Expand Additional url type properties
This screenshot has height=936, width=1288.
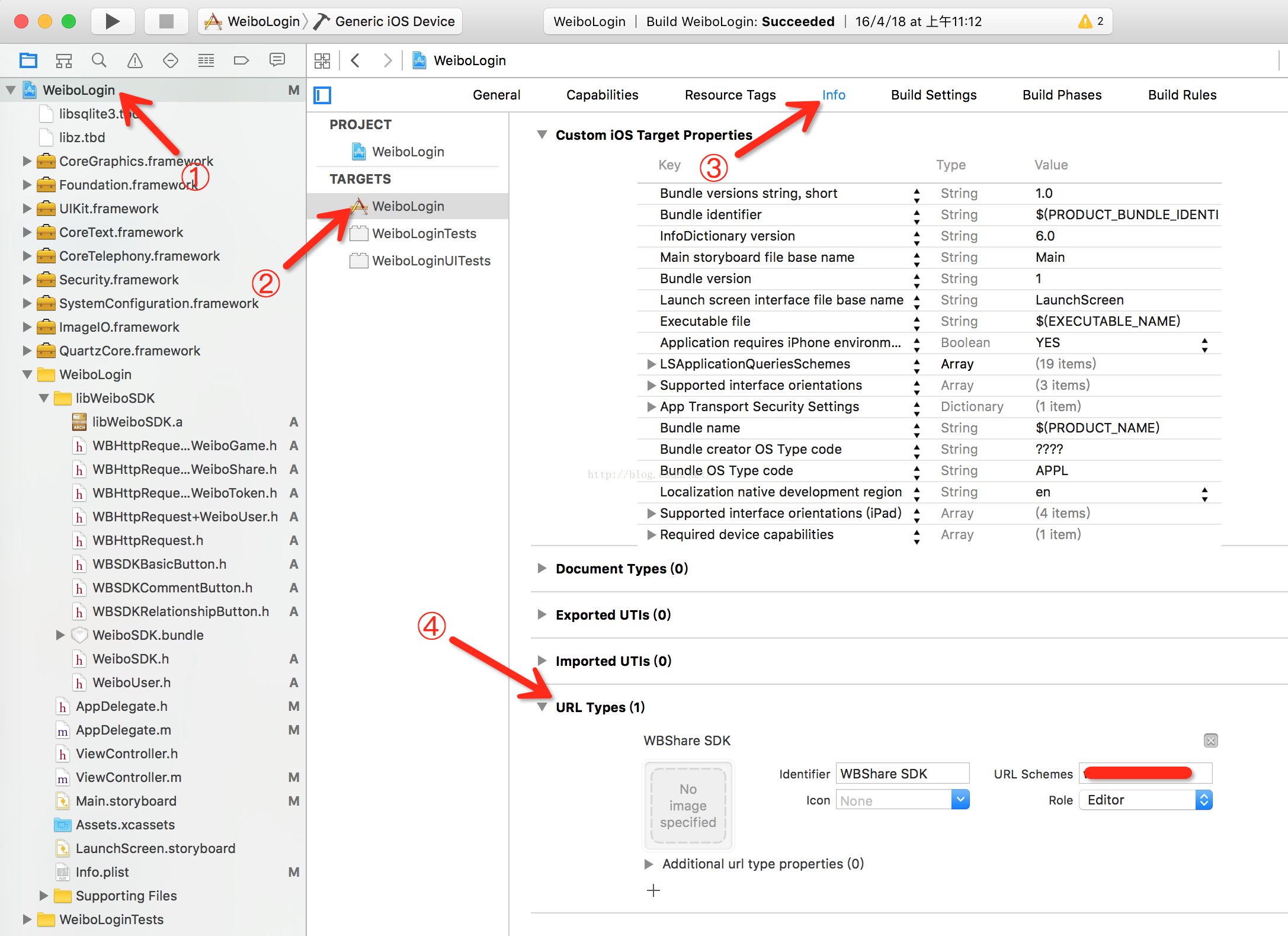649,864
